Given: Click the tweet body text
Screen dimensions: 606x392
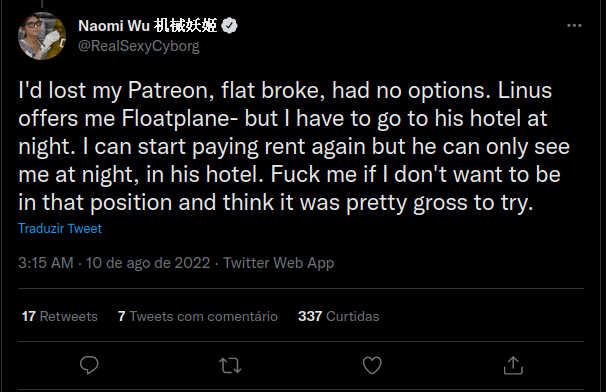Looking at the screenshot, I should (294, 147).
